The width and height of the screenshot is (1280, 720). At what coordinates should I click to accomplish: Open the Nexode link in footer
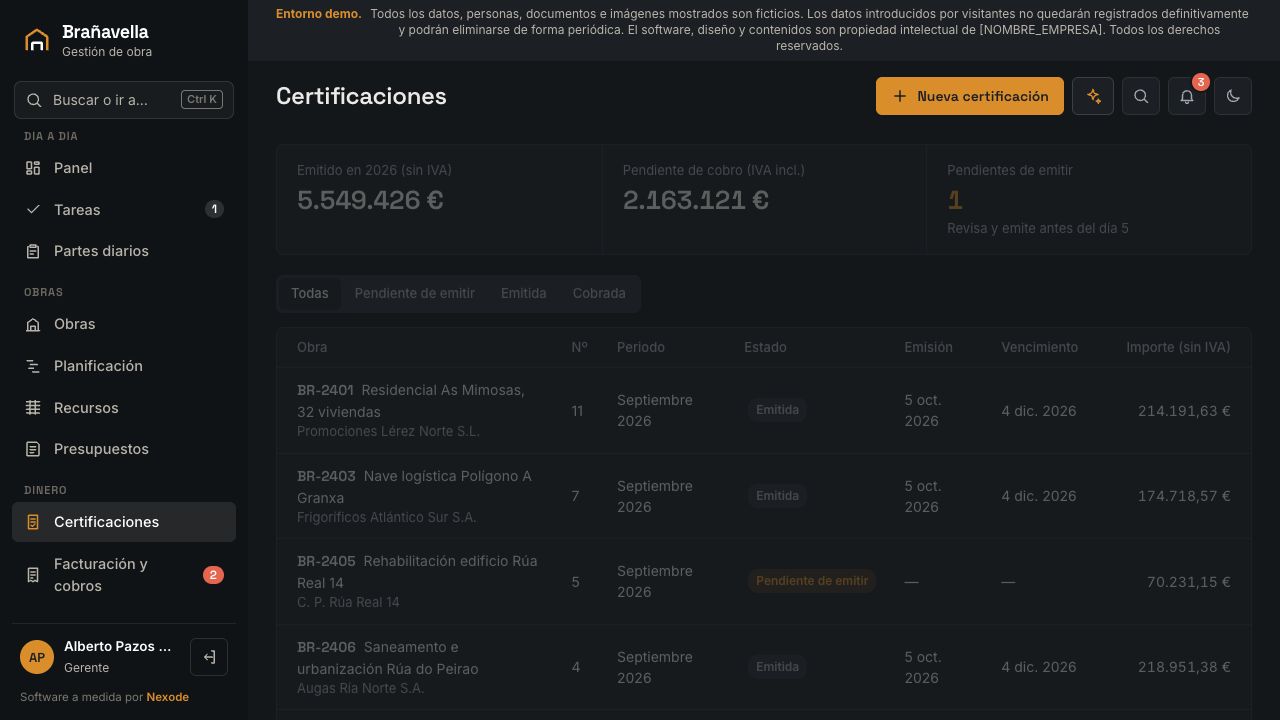(x=168, y=697)
